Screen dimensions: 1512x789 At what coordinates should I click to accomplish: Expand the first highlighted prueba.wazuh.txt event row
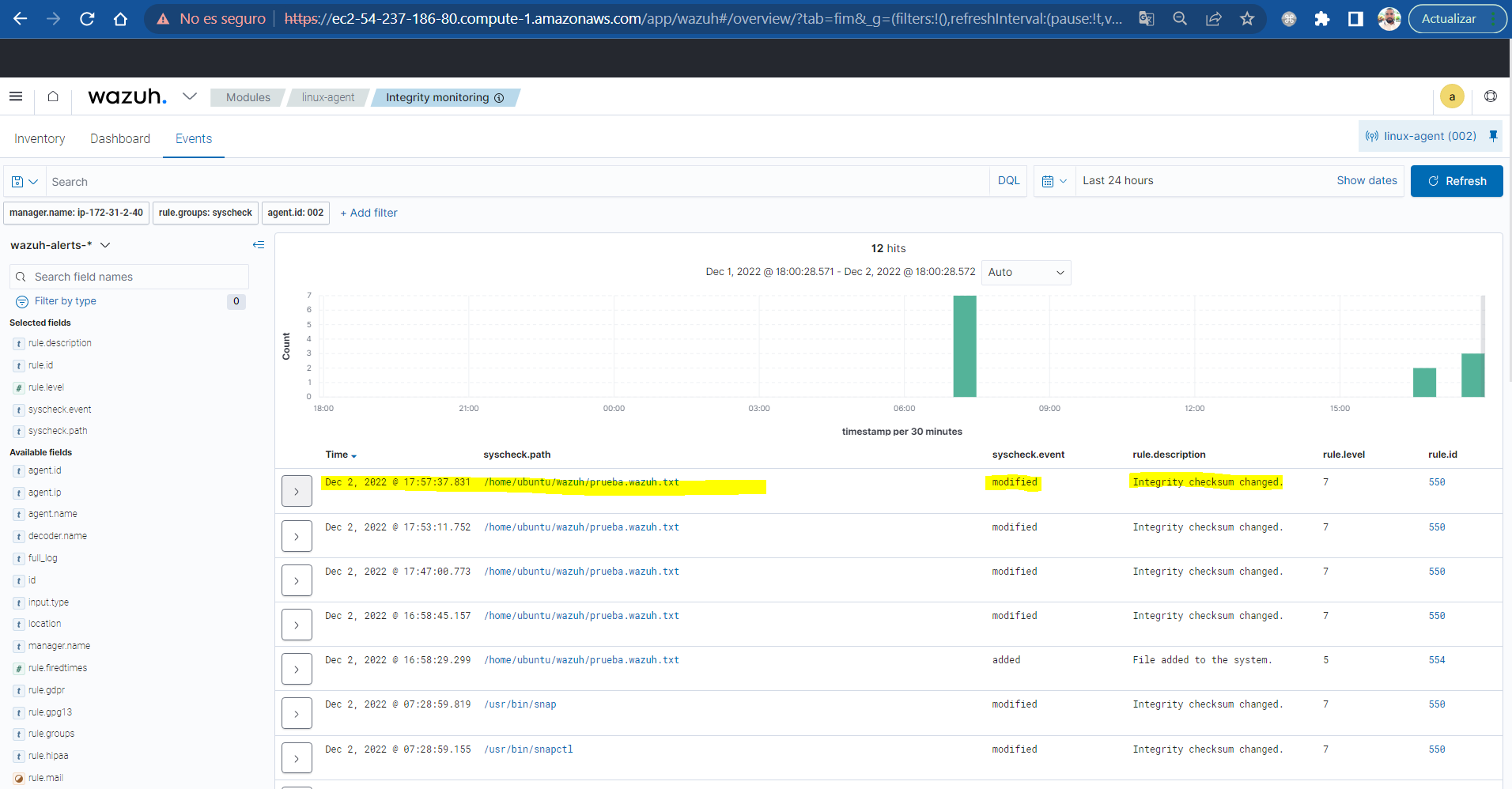(297, 490)
